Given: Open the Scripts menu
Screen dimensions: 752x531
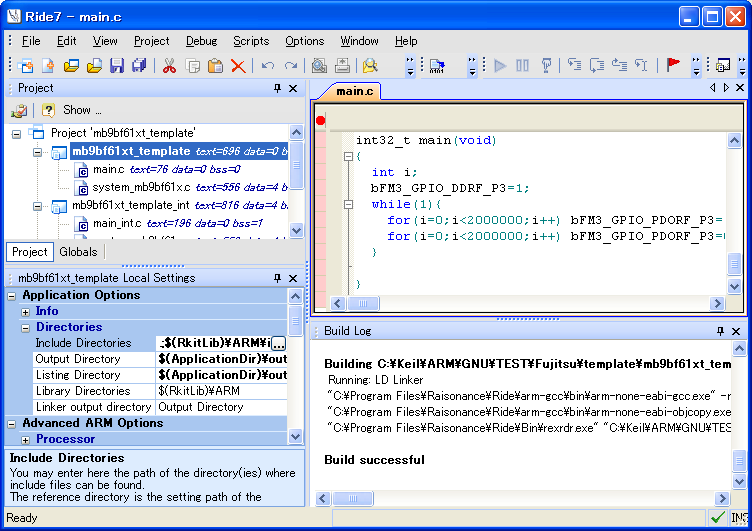Looking at the screenshot, I should tap(251, 41).
